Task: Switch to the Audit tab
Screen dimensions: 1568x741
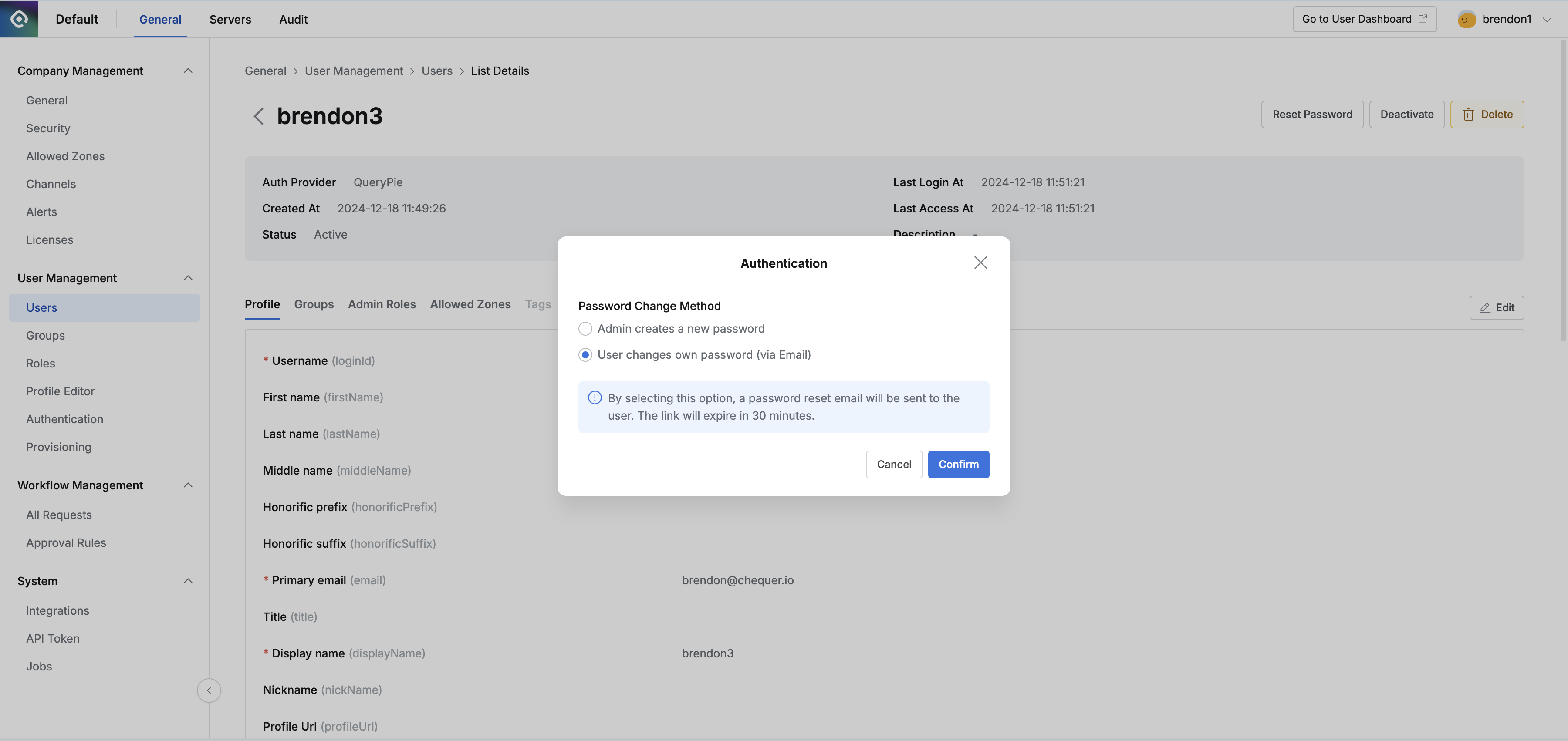Action: pyautogui.click(x=293, y=19)
